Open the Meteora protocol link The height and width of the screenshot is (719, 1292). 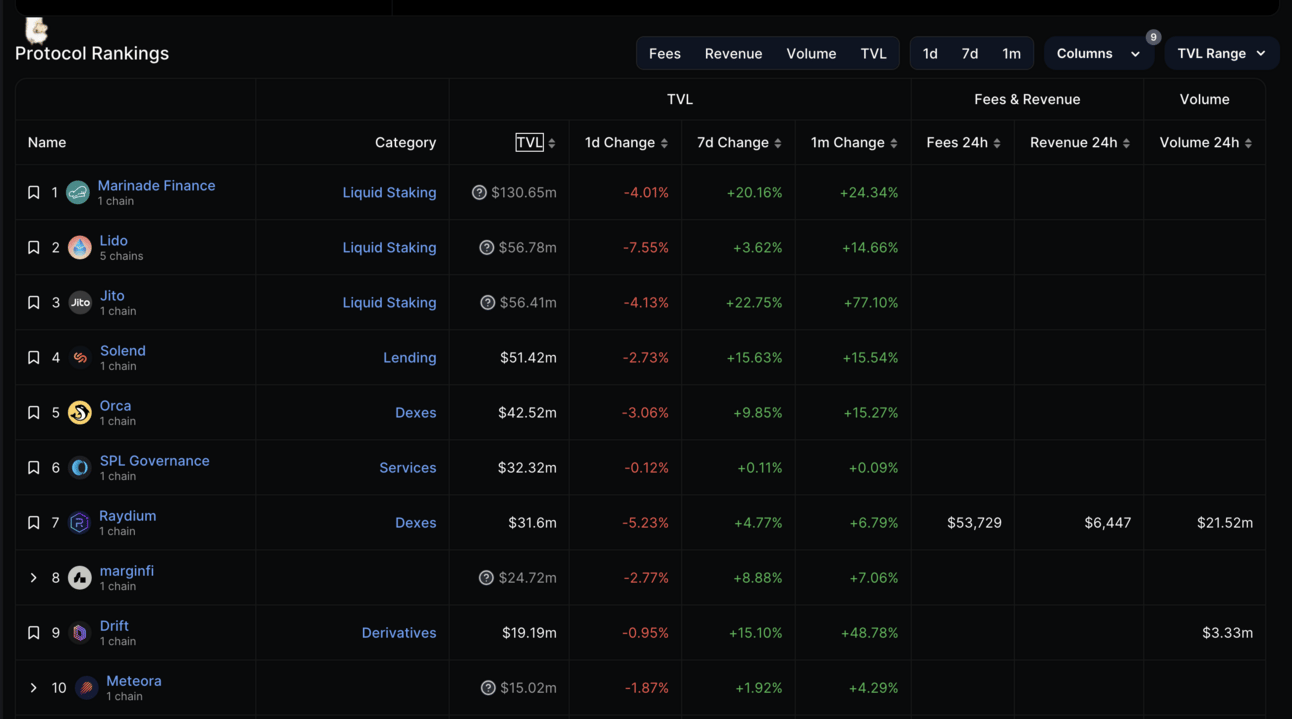coord(134,680)
